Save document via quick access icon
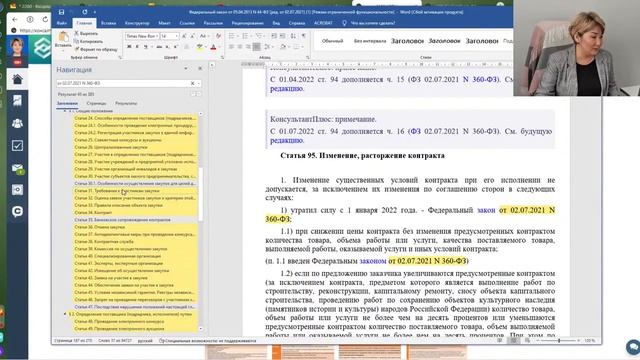The height and width of the screenshot is (360, 640). [61, 12]
